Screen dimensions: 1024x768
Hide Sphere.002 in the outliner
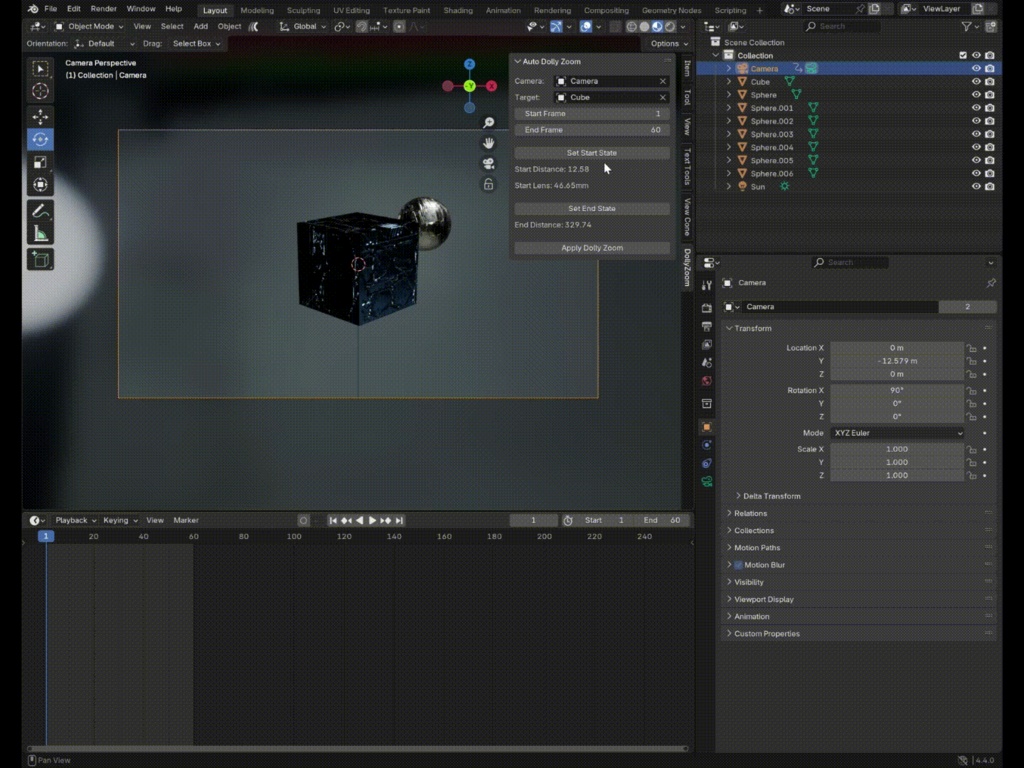point(976,121)
